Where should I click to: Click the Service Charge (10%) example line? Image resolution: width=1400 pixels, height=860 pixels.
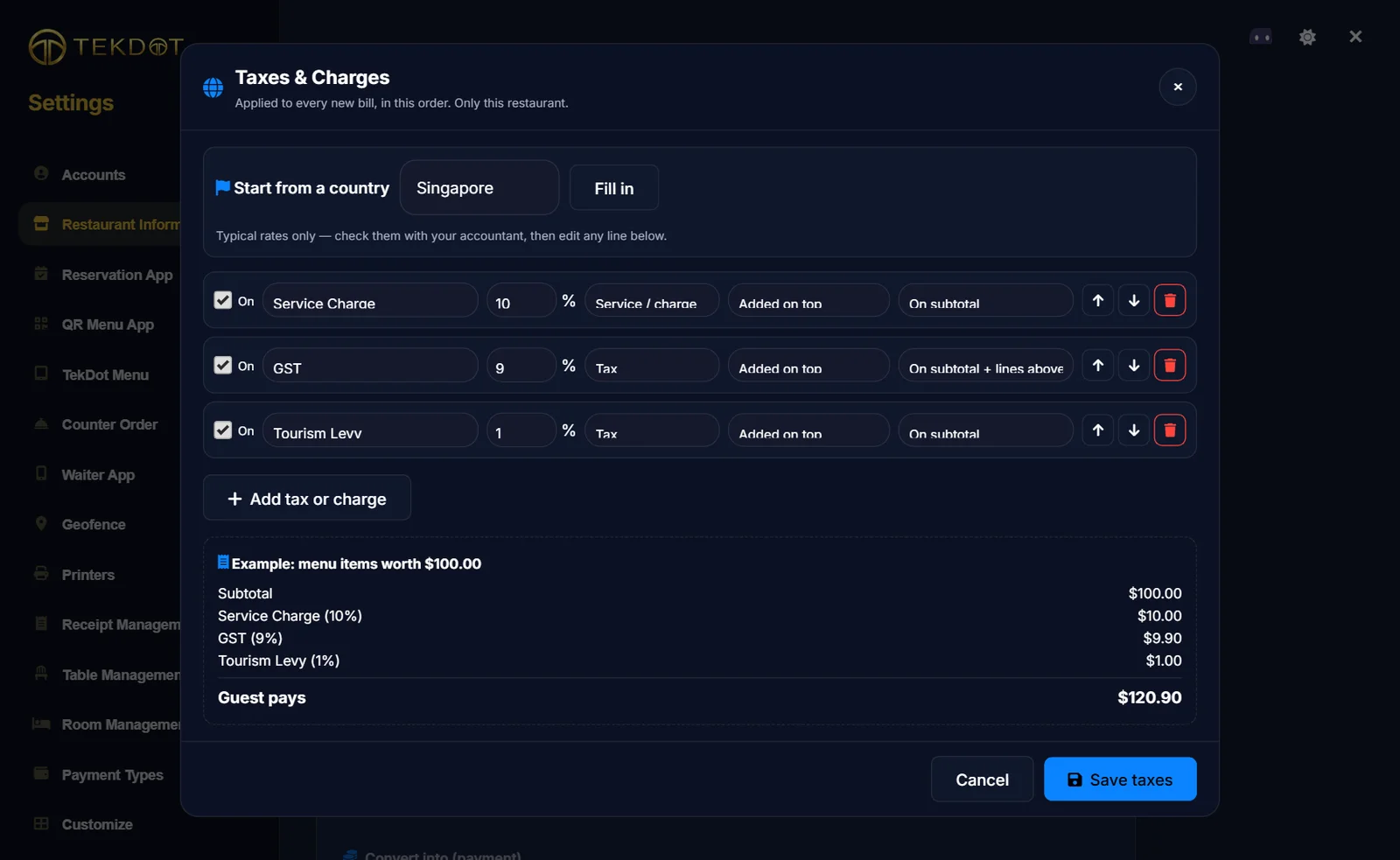pos(290,616)
